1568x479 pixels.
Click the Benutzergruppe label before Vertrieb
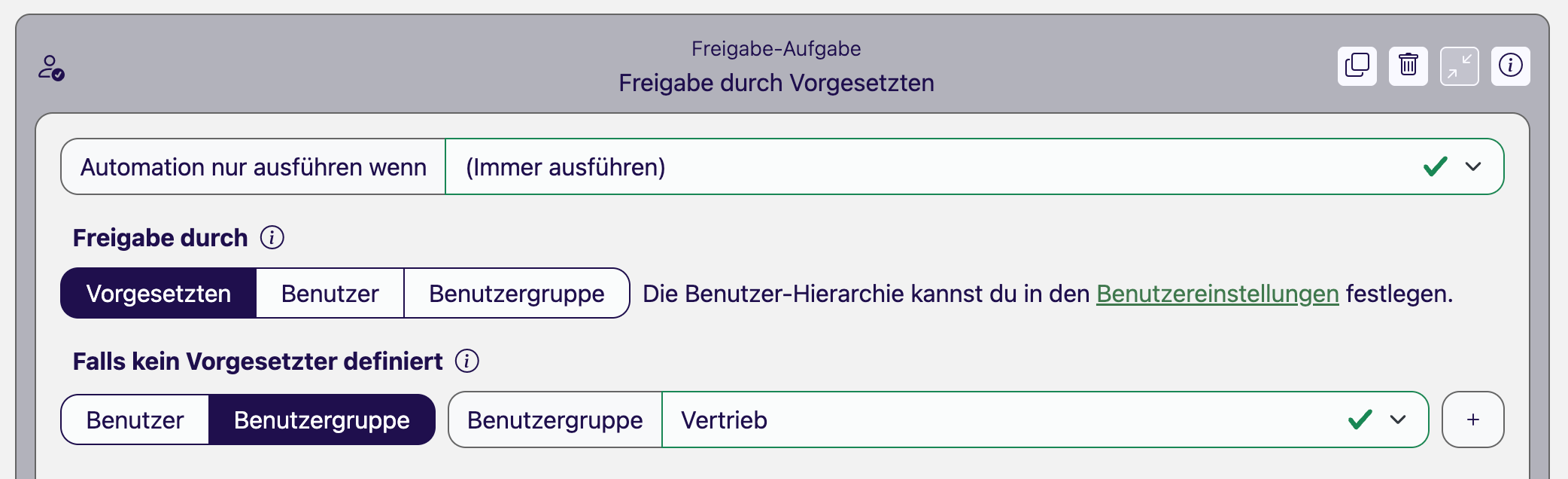555,420
